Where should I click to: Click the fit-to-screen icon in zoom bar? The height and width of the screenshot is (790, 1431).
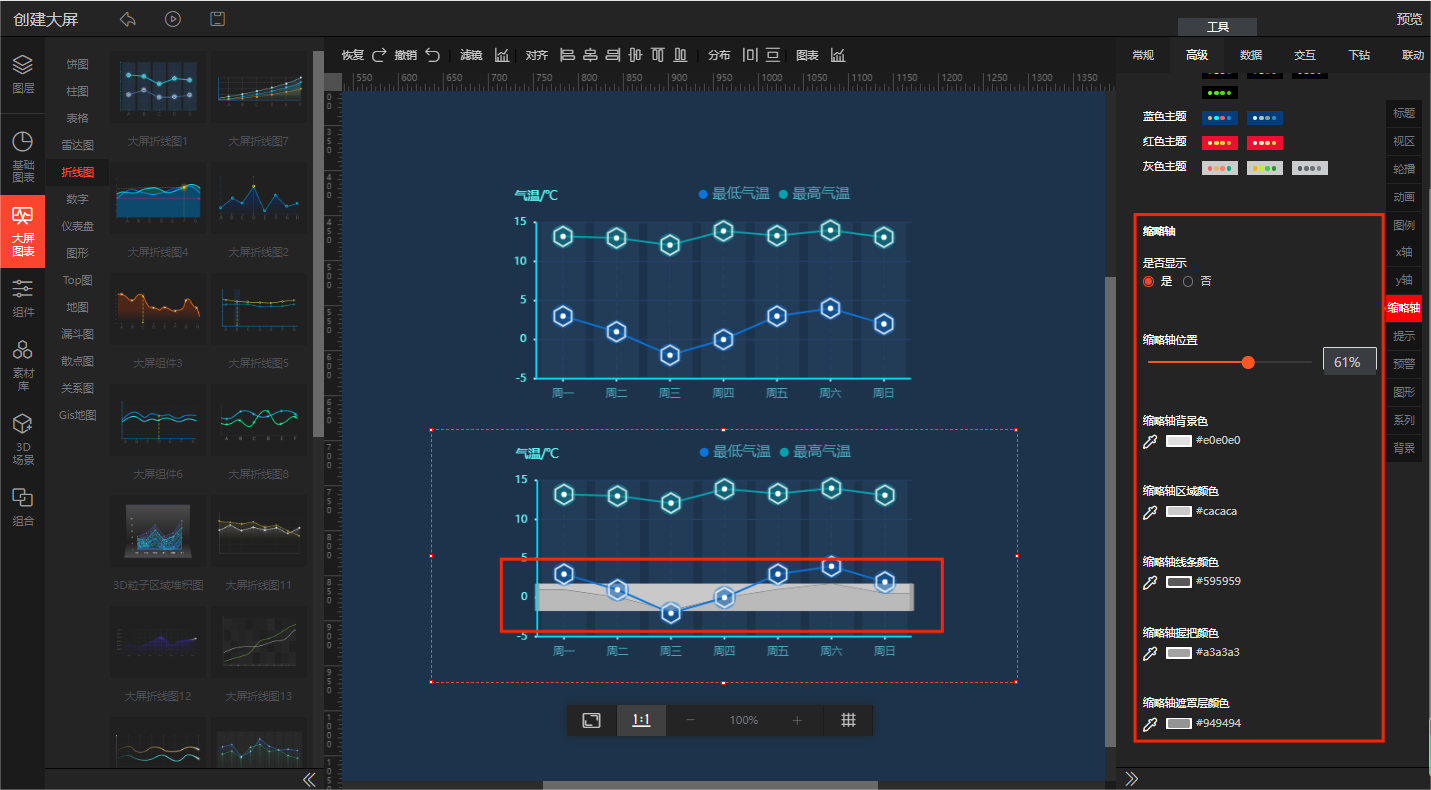591,720
